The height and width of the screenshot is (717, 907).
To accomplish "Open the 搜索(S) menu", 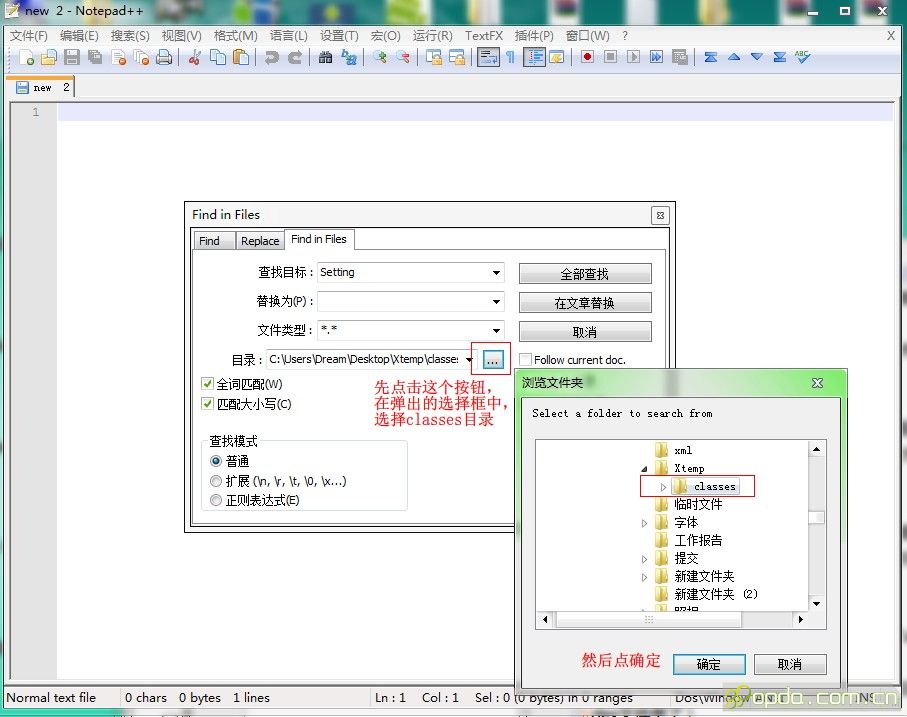I will 130,35.
